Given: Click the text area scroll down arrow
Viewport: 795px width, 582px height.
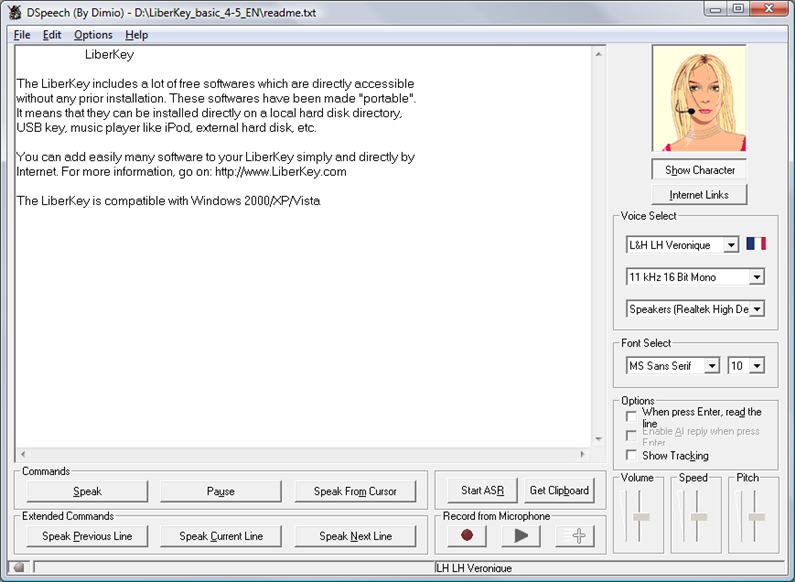Looking at the screenshot, I should pyautogui.click(x=598, y=439).
